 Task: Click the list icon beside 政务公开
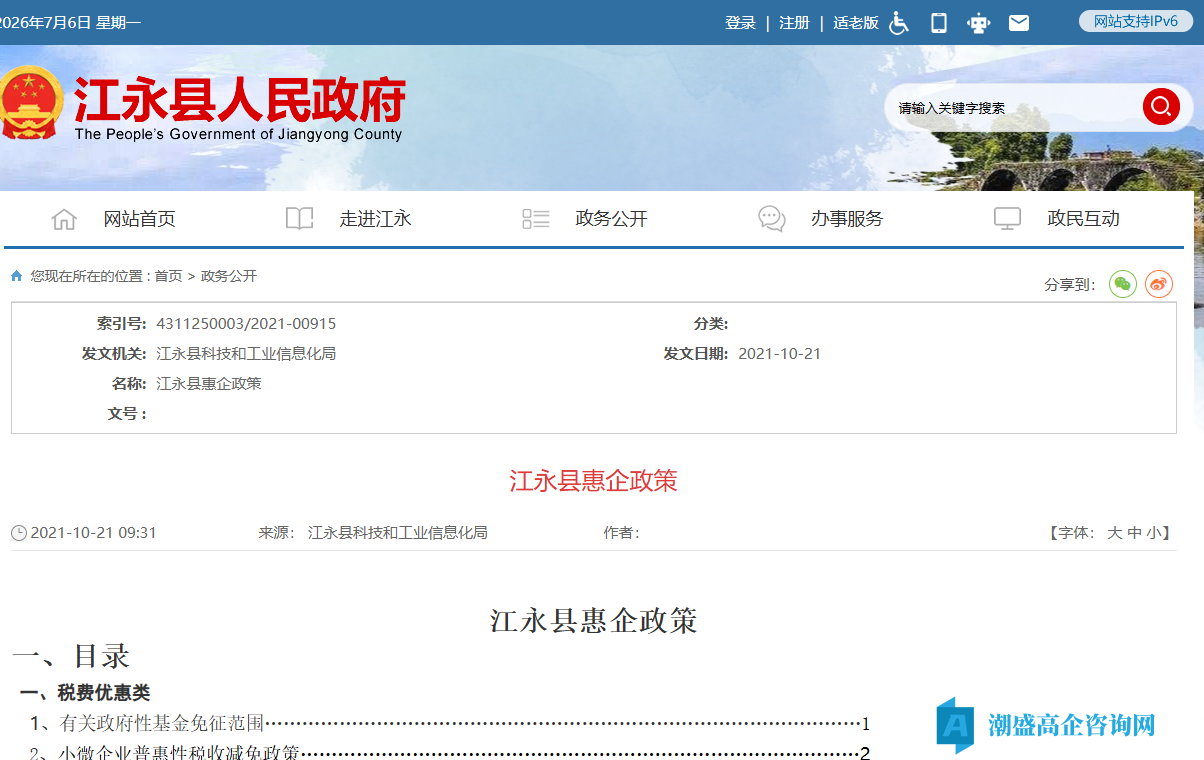coord(536,219)
